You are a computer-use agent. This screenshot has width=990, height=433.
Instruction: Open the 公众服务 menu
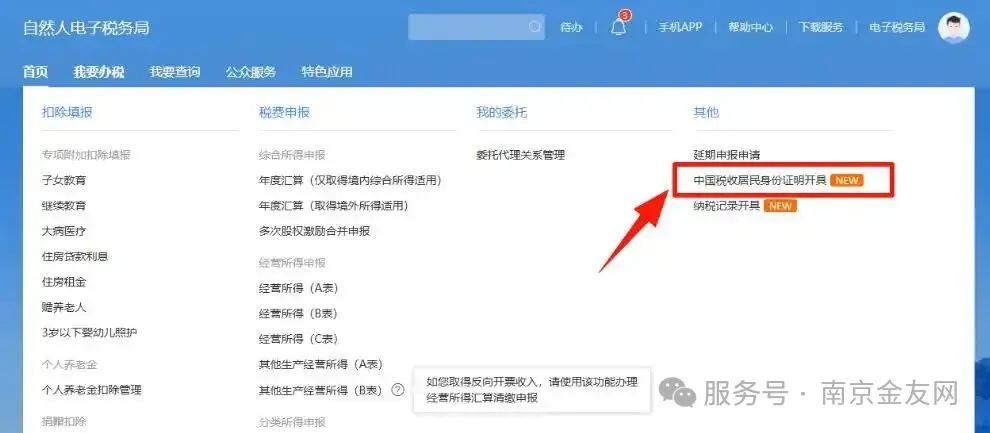point(251,72)
